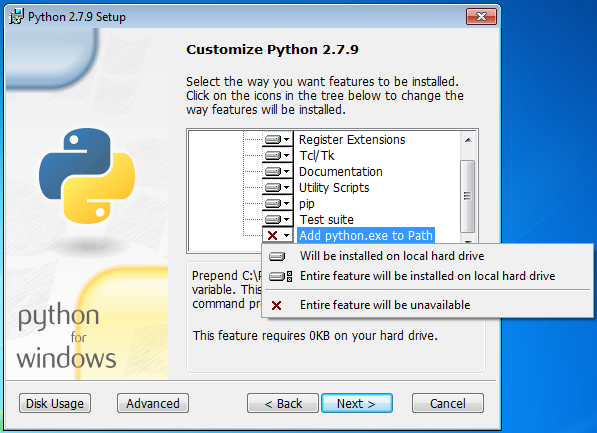
Task: Choose 'Will be installed on local hard drive'
Action: 427,256
